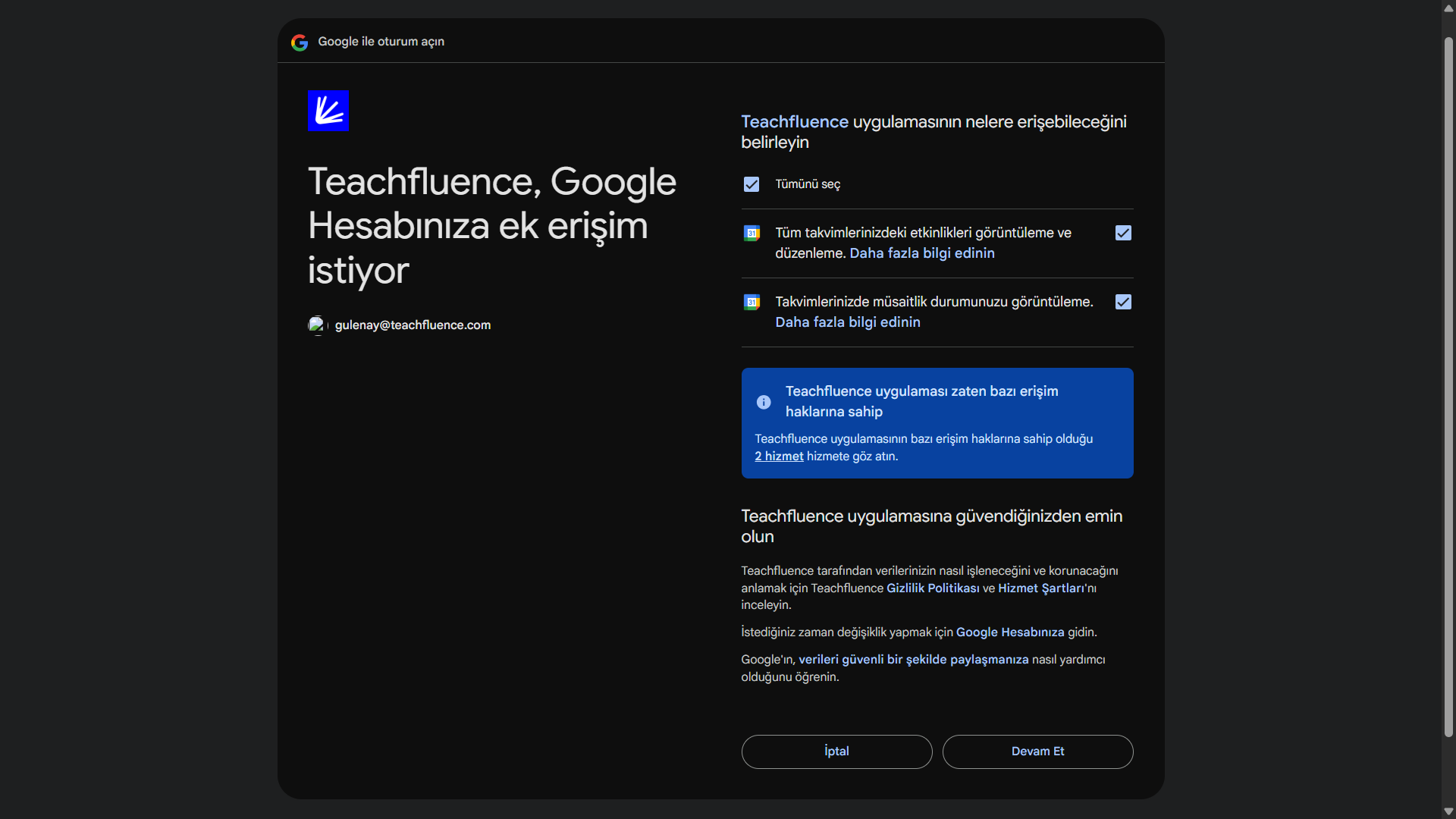Viewport: 1456px width, 819px height.
Task: Click the gulenay@teachfluence.com account email
Action: (413, 325)
